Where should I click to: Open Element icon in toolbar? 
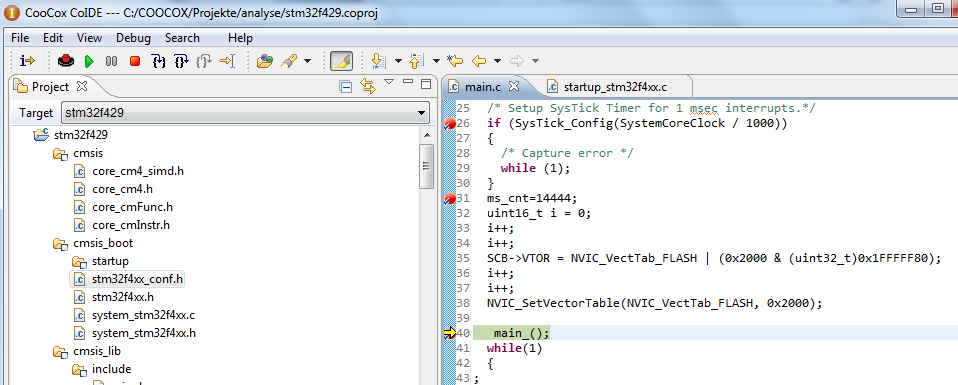click(x=265, y=61)
